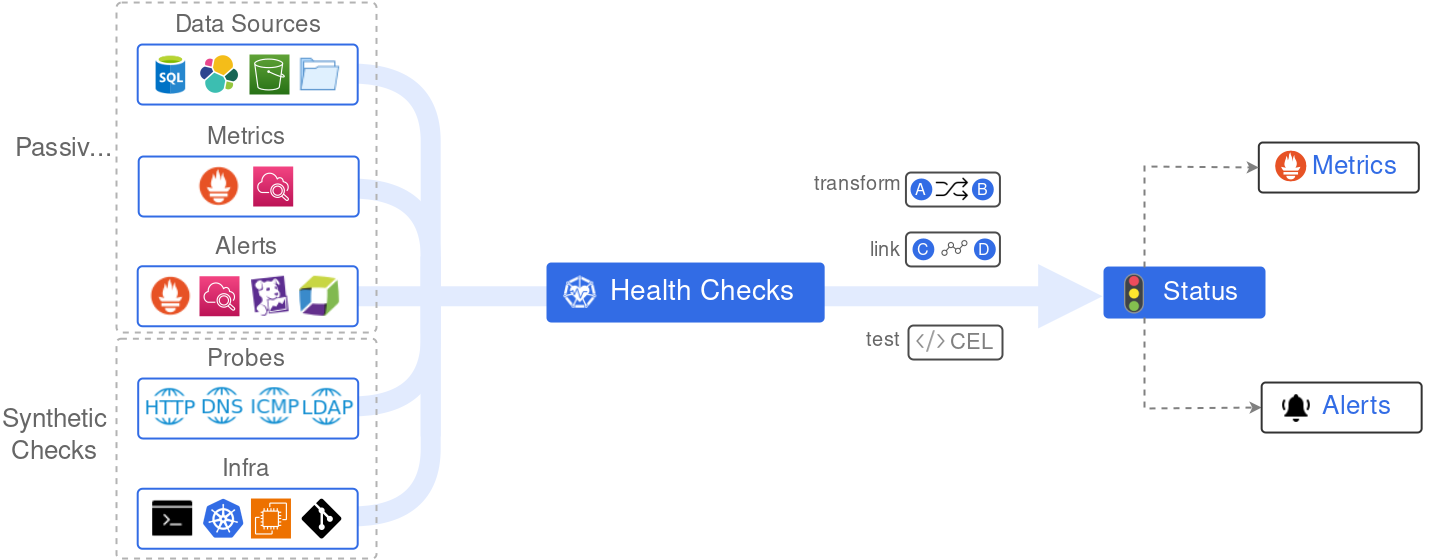Viewport: 1446px width, 560px height.
Task: Select the HTTP probe icon
Action: 170,407
